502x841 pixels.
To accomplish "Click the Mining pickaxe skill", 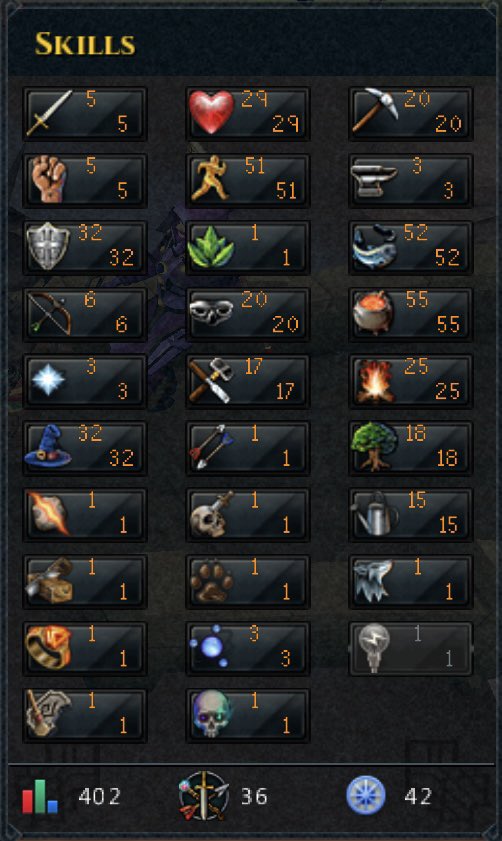I will click(411, 113).
